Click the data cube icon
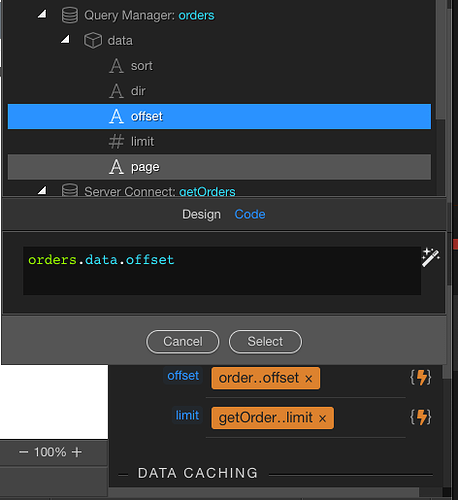The image size is (458, 500). (93, 41)
